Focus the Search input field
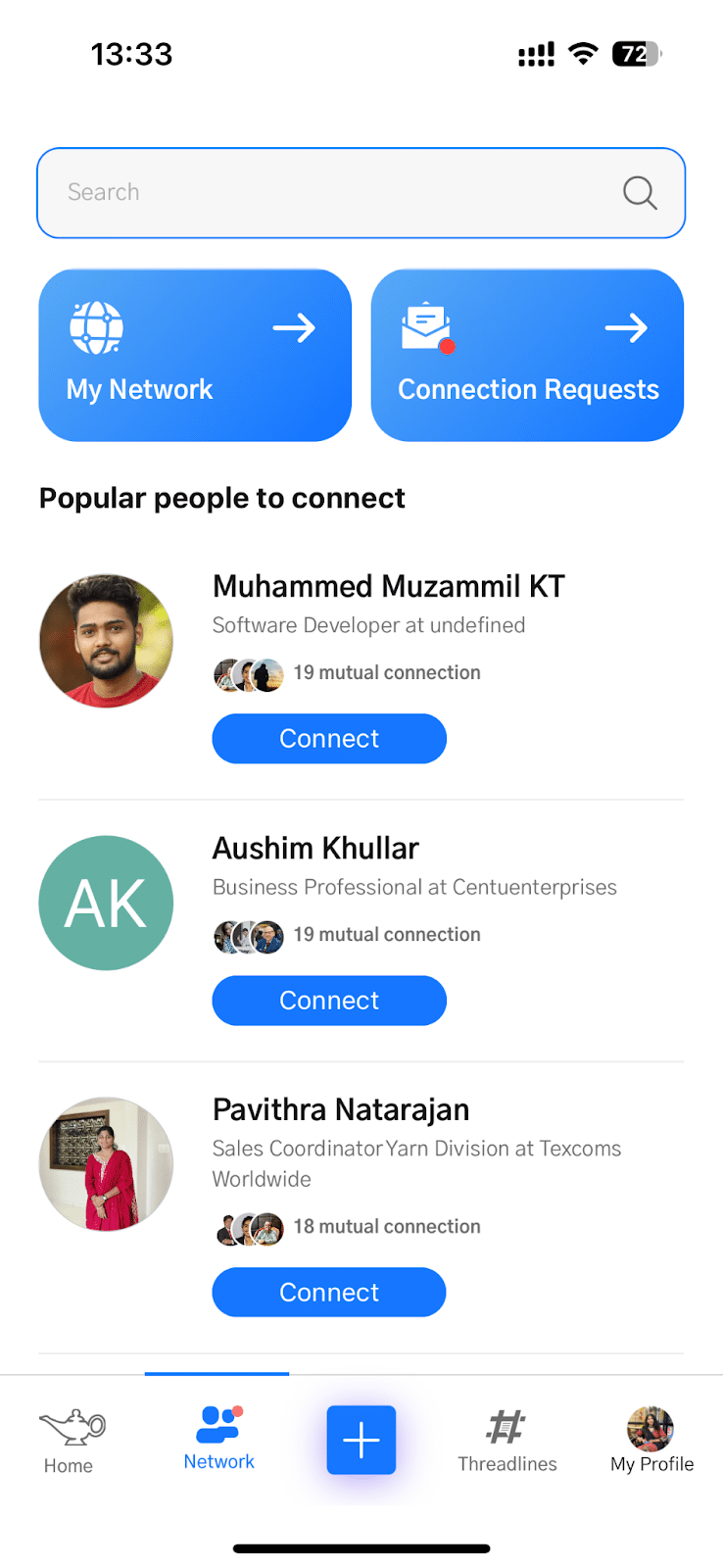723x1568 pixels. [361, 193]
